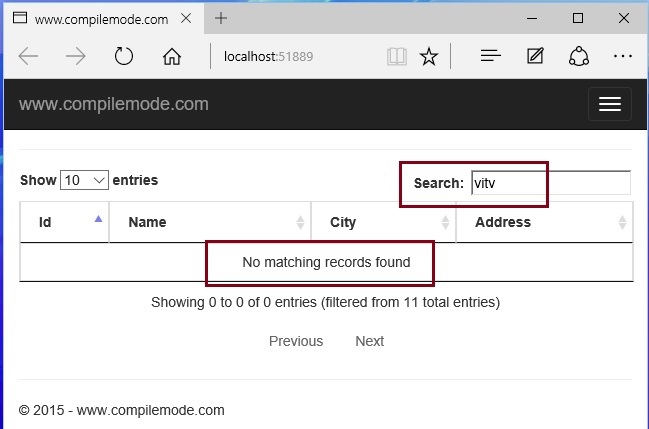
Task: Go to the browser home page
Action: tap(172, 56)
